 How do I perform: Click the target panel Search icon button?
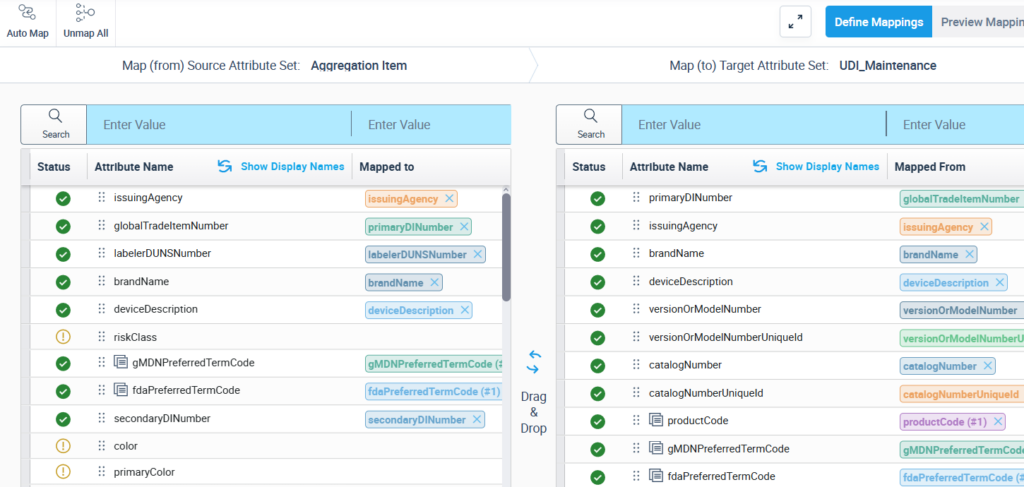click(x=590, y=124)
